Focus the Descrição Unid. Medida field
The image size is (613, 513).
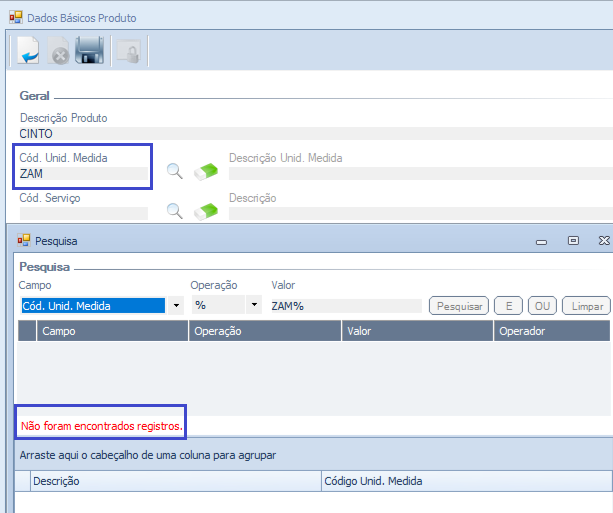point(421,174)
